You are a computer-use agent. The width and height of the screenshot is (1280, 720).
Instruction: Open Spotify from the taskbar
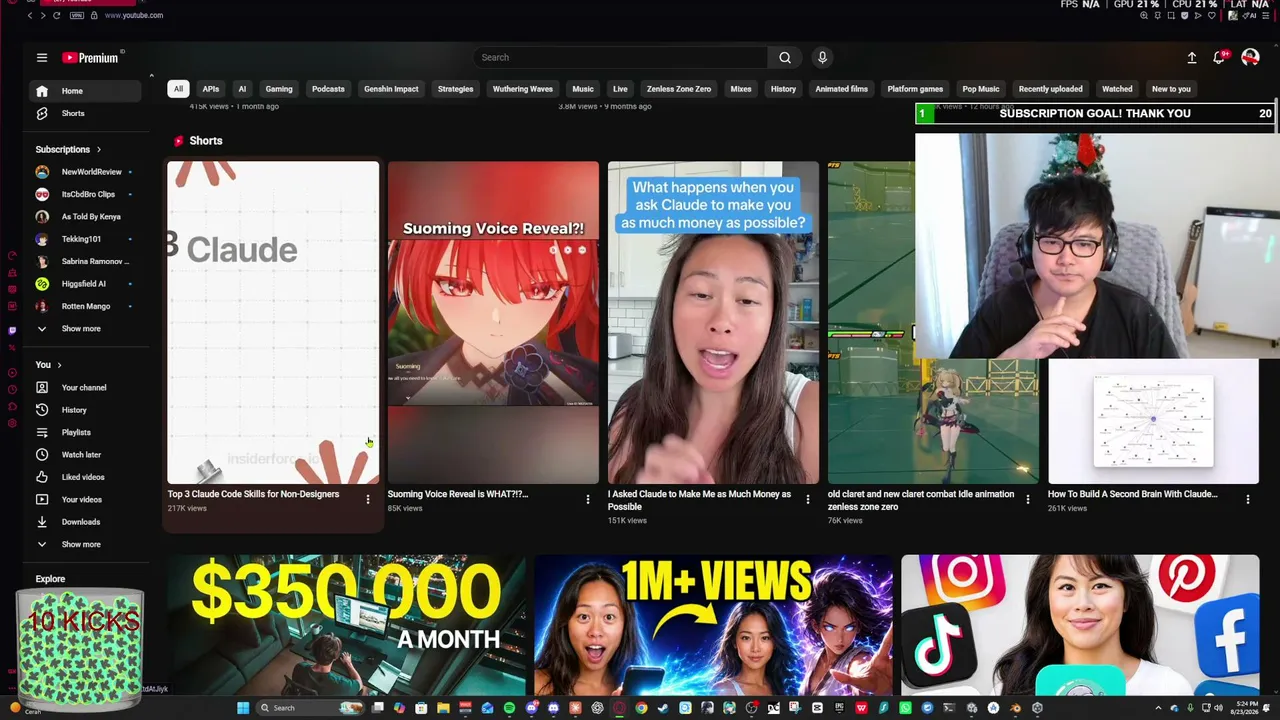tap(509, 708)
